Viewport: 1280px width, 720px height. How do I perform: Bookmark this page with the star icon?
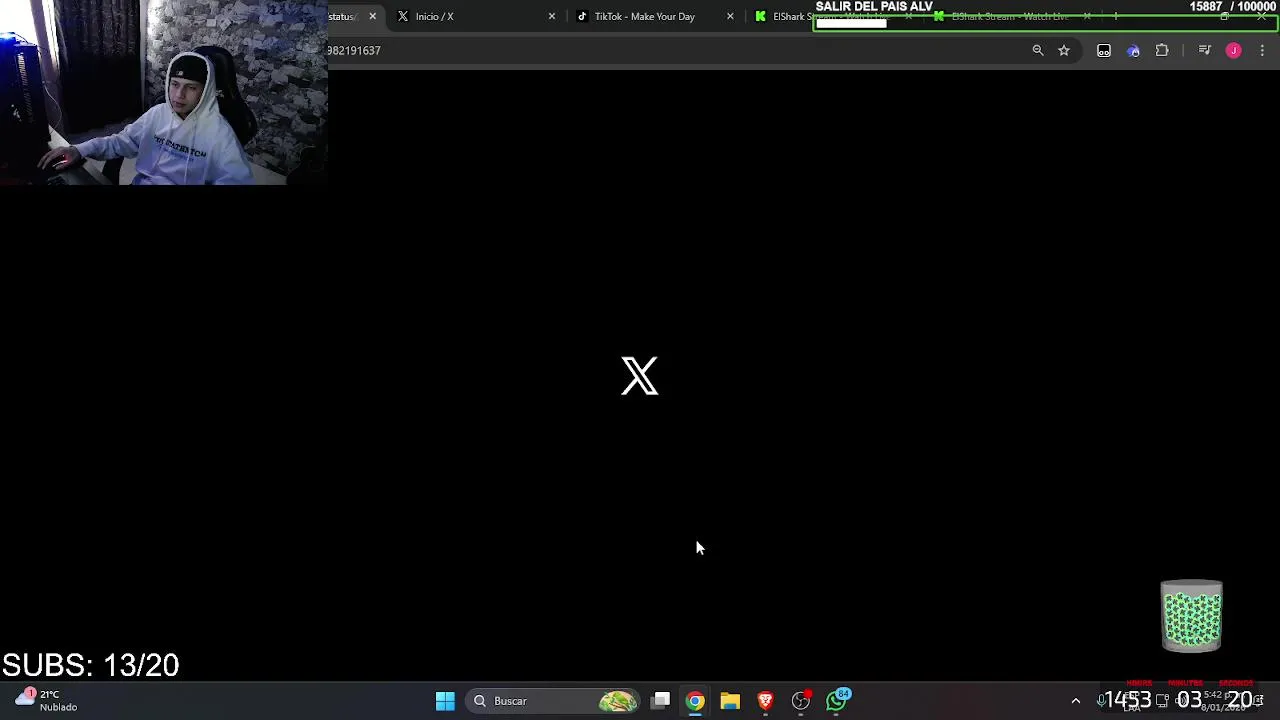point(1064,50)
